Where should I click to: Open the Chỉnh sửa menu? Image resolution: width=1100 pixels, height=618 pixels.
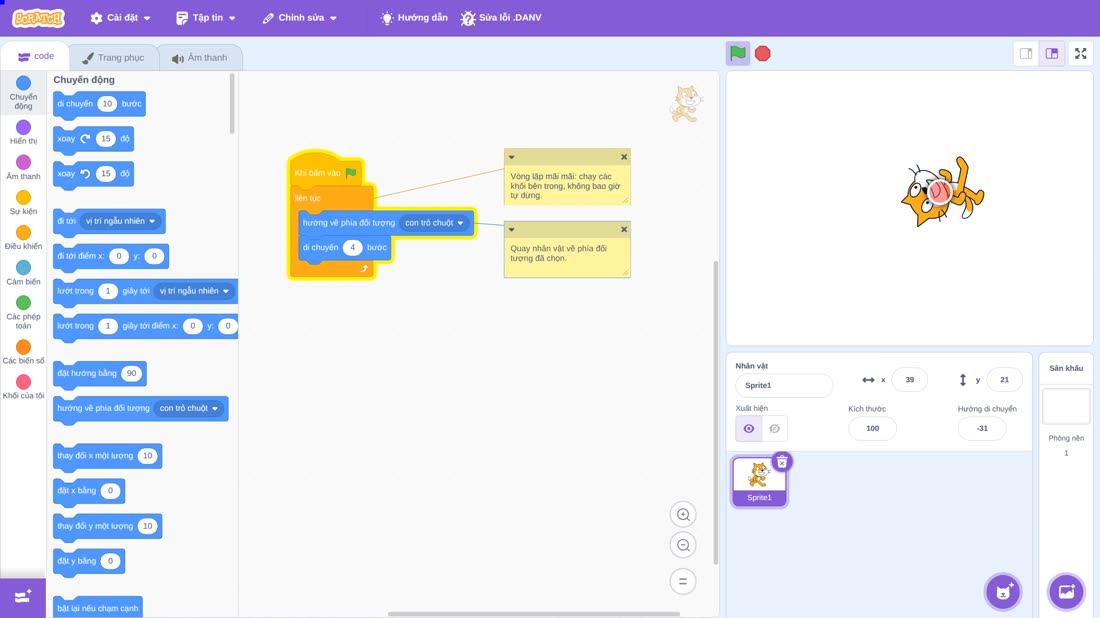pos(300,18)
